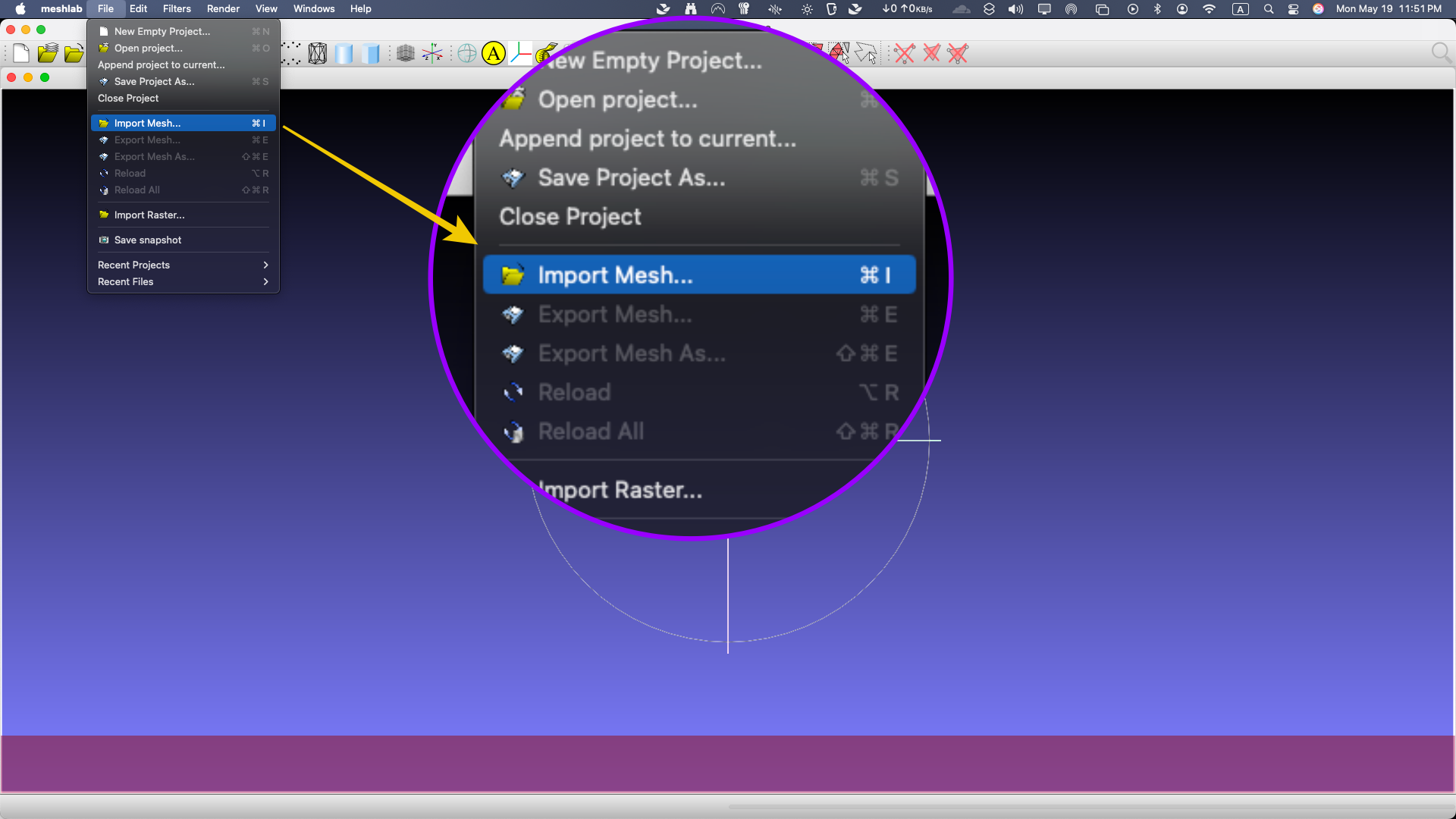This screenshot has height=819, width=1456.
Task: Open the Windows menu
Action: pos(314,9)
